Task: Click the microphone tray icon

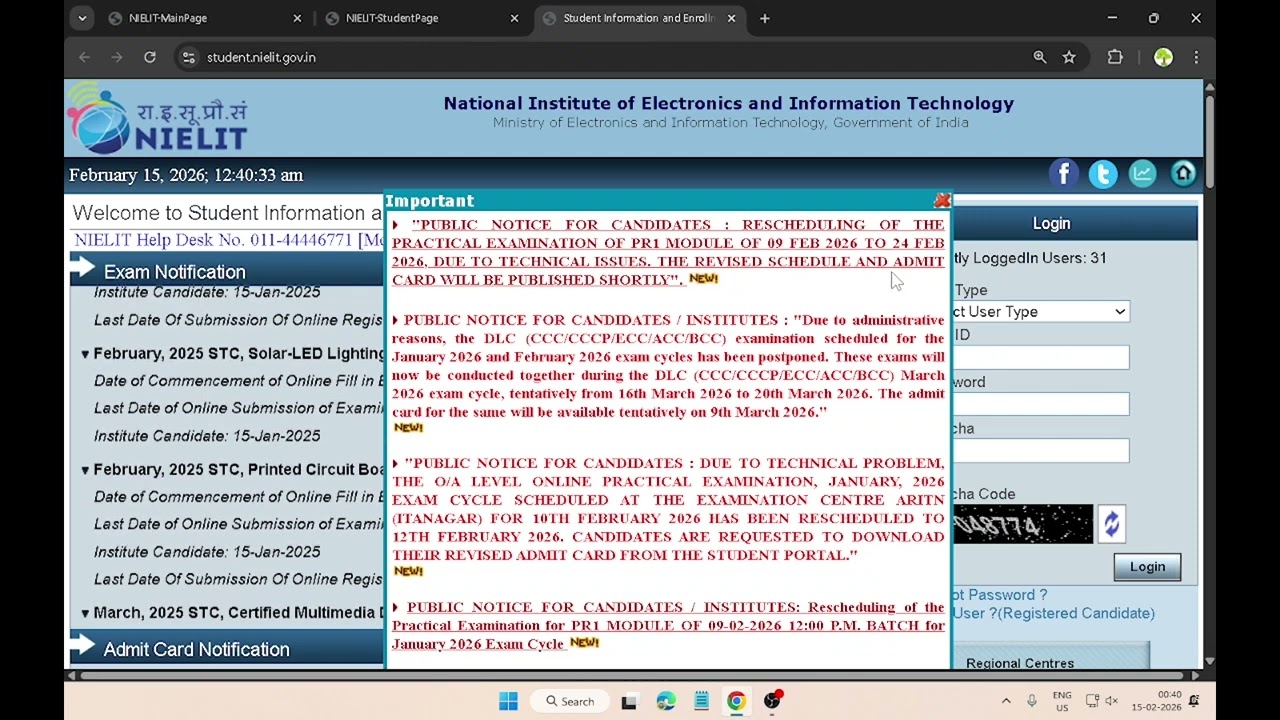Action: [1031, 701]
